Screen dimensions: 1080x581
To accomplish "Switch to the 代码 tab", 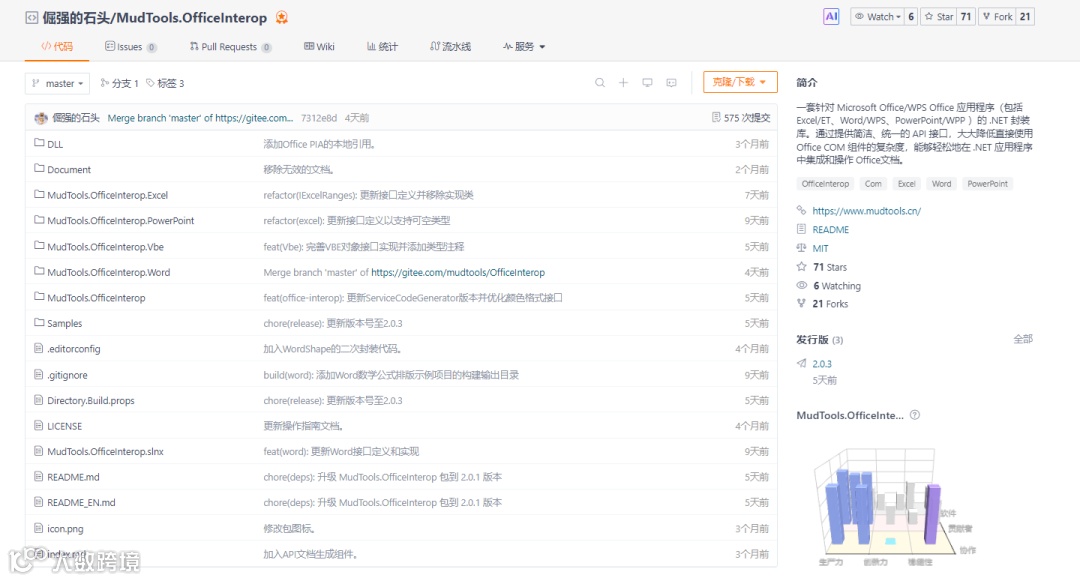I will pos(57,47).
